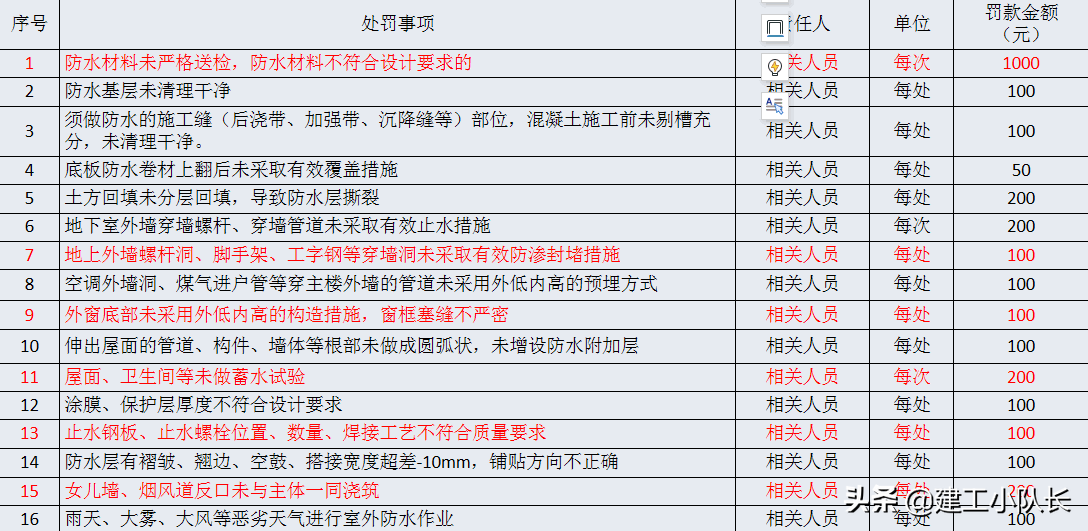Select sequence number 3 cell
This screenshot has height=531, width=1088.
click(x=29, y=131)
